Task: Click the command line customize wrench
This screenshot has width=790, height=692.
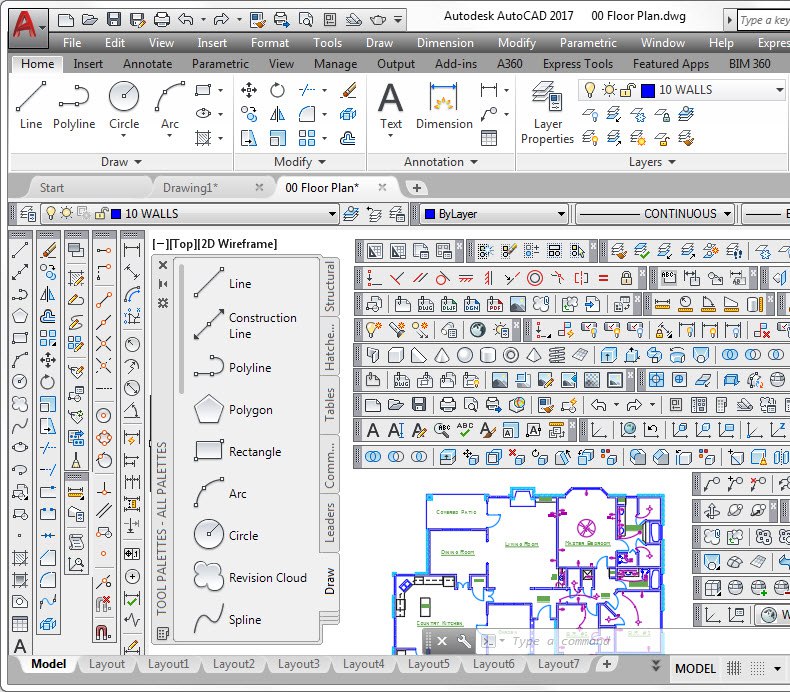Action: point(464,641)
